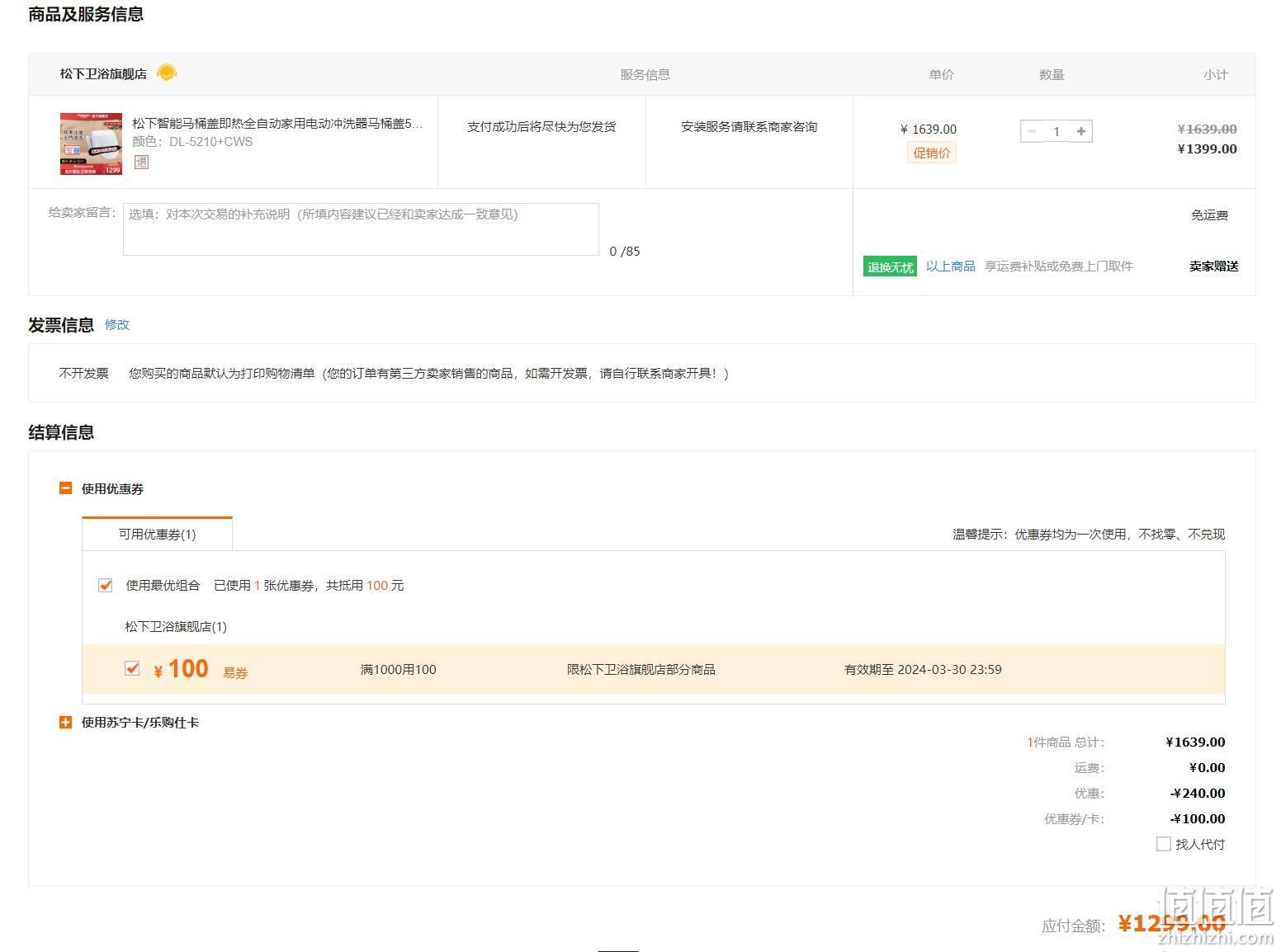This screenshot has width=1281, height=952.
Task: Click the 退 return icon under product
Action: tap(141, 162)
